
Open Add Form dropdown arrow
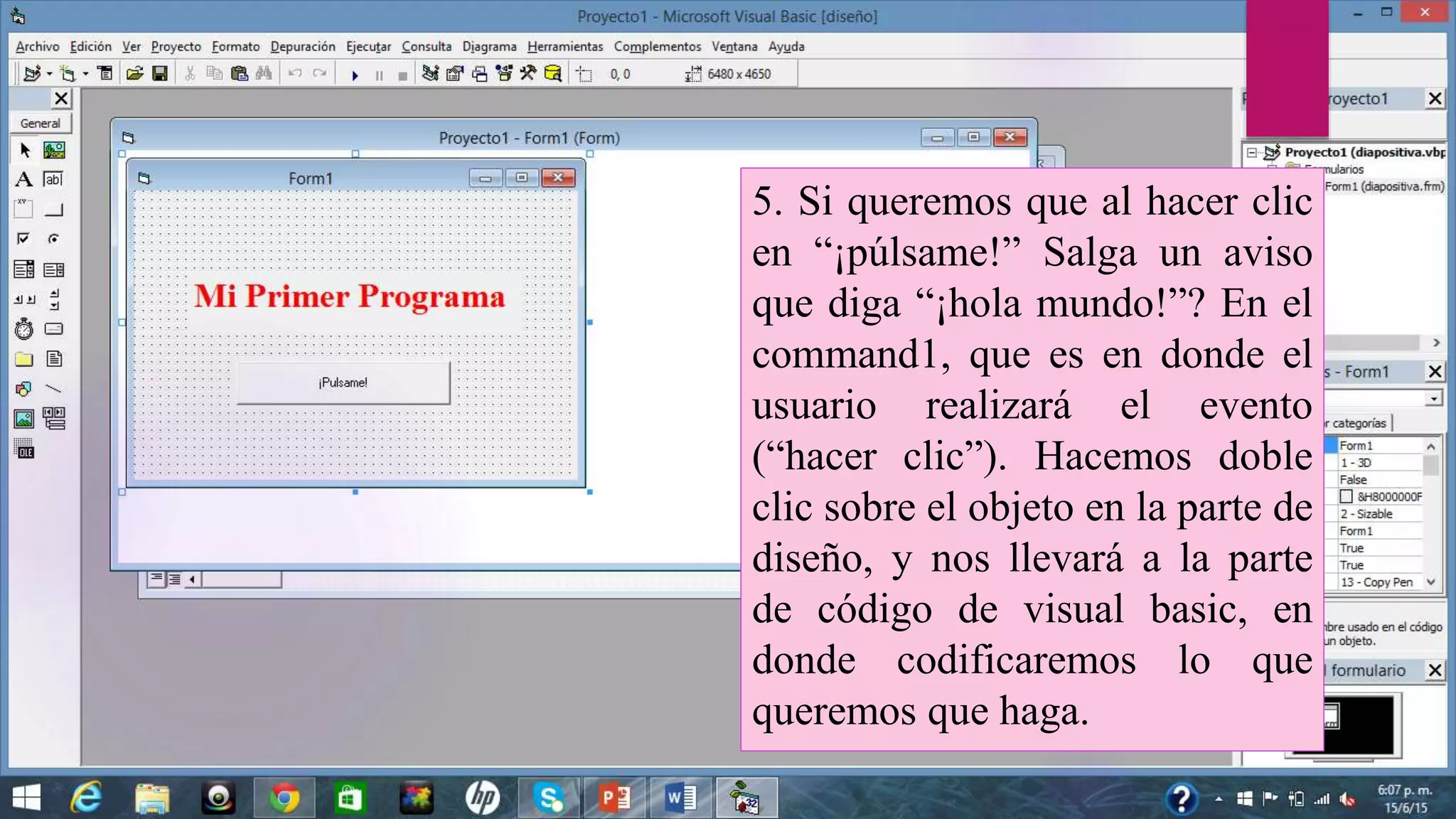(85, 74)
